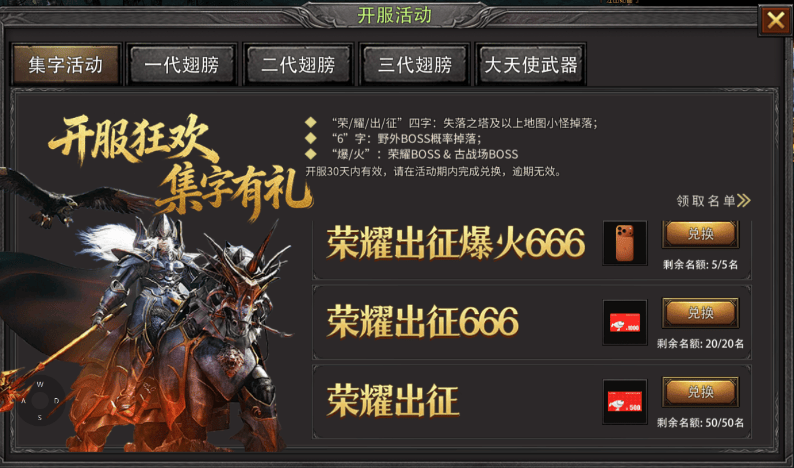Click the 荣耀出征666 title text

pyautogui.click(x=423, y=322)
